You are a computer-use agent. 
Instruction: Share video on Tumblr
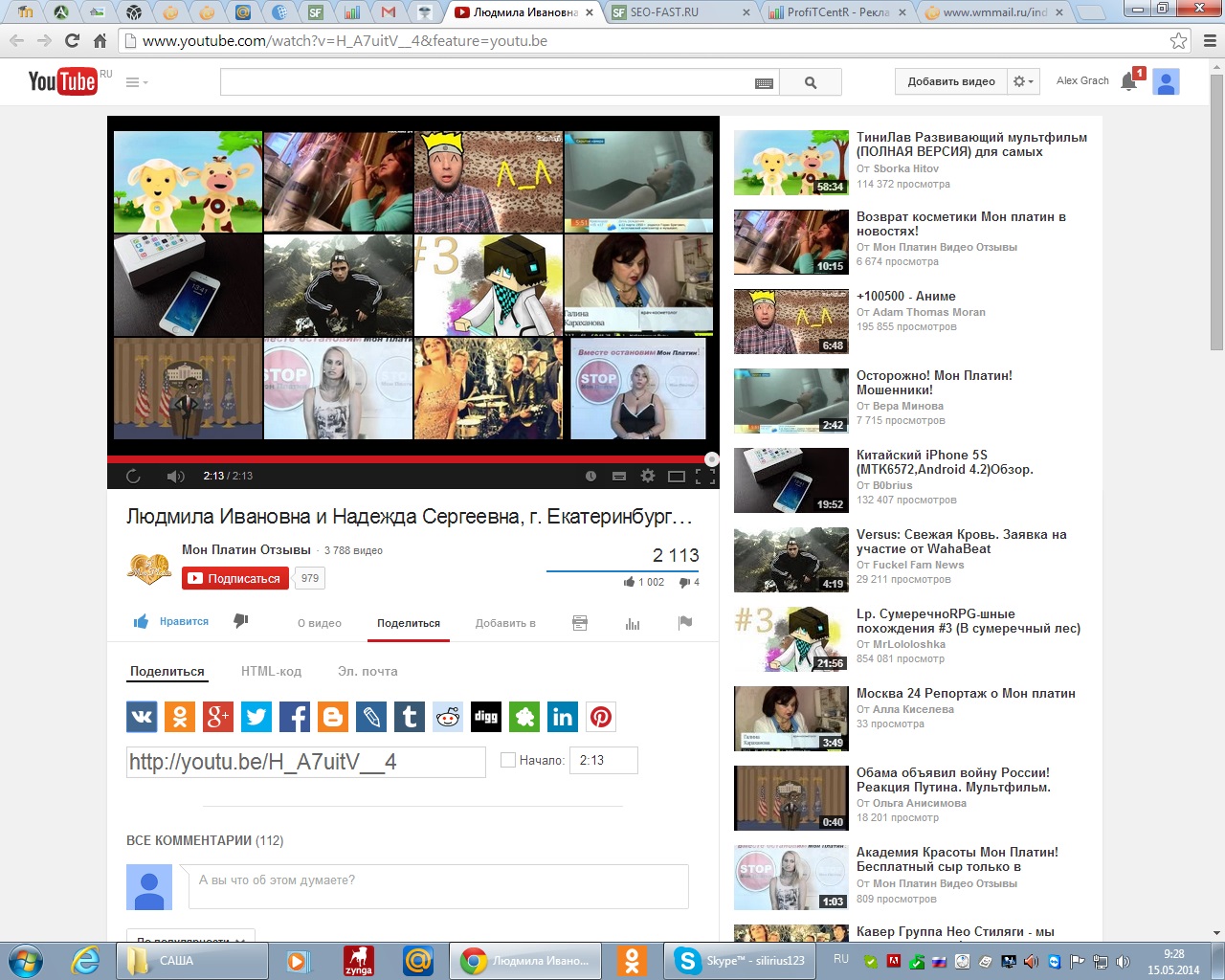410,717
